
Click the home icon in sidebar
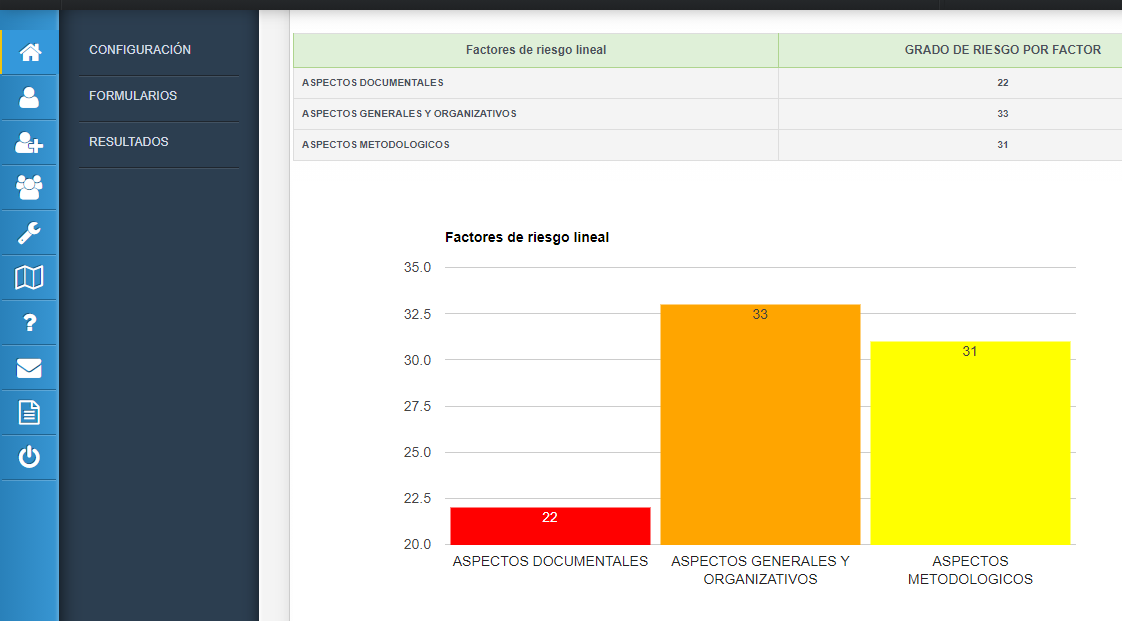30,52
